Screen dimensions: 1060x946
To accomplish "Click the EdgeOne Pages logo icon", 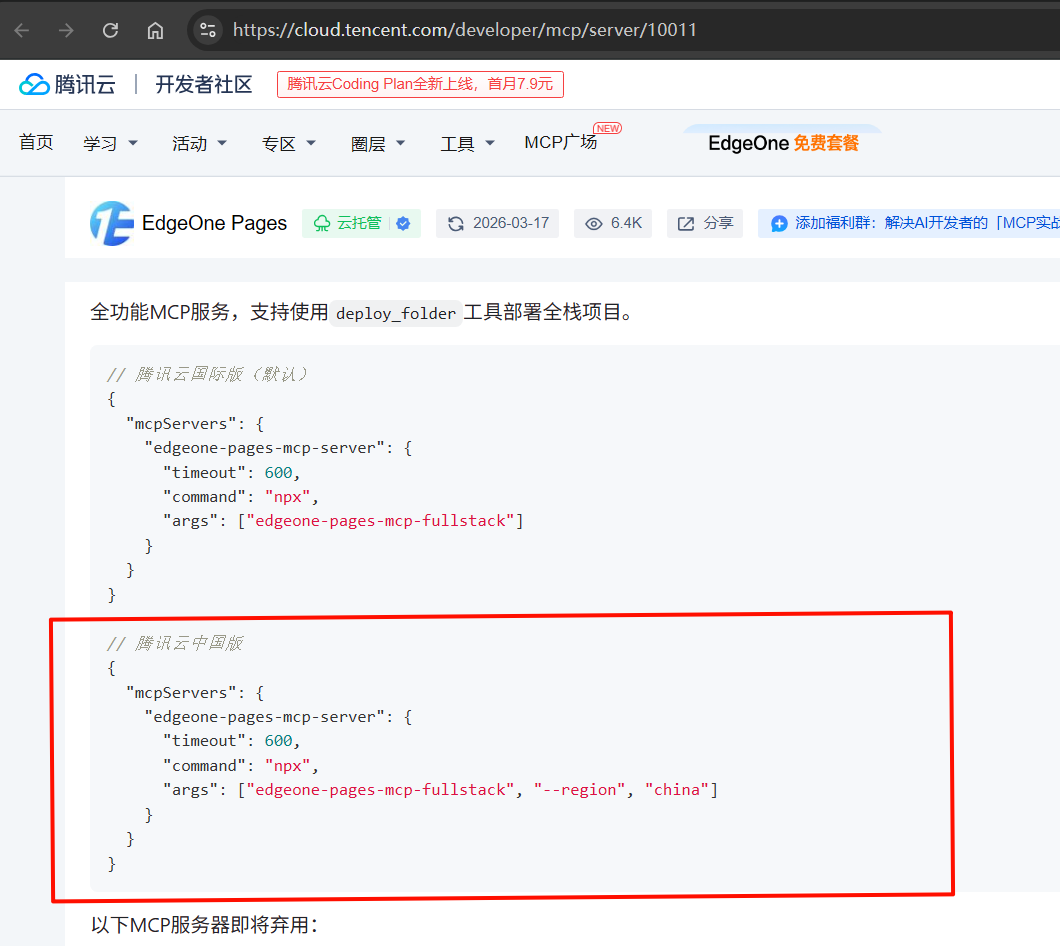I will tap(112, 223).
